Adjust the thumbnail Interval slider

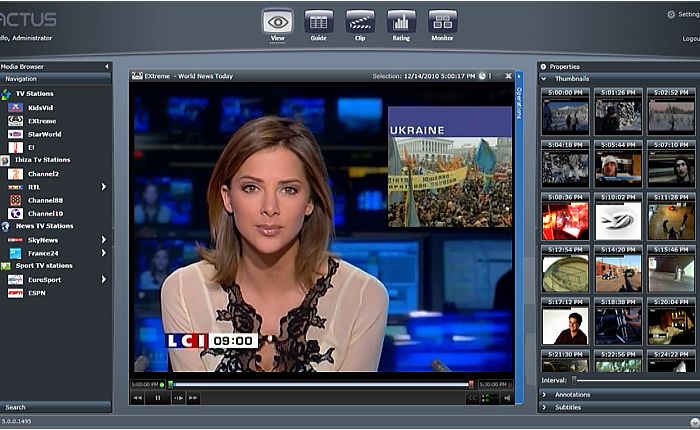pyautogui.click(x=574, y=380)
